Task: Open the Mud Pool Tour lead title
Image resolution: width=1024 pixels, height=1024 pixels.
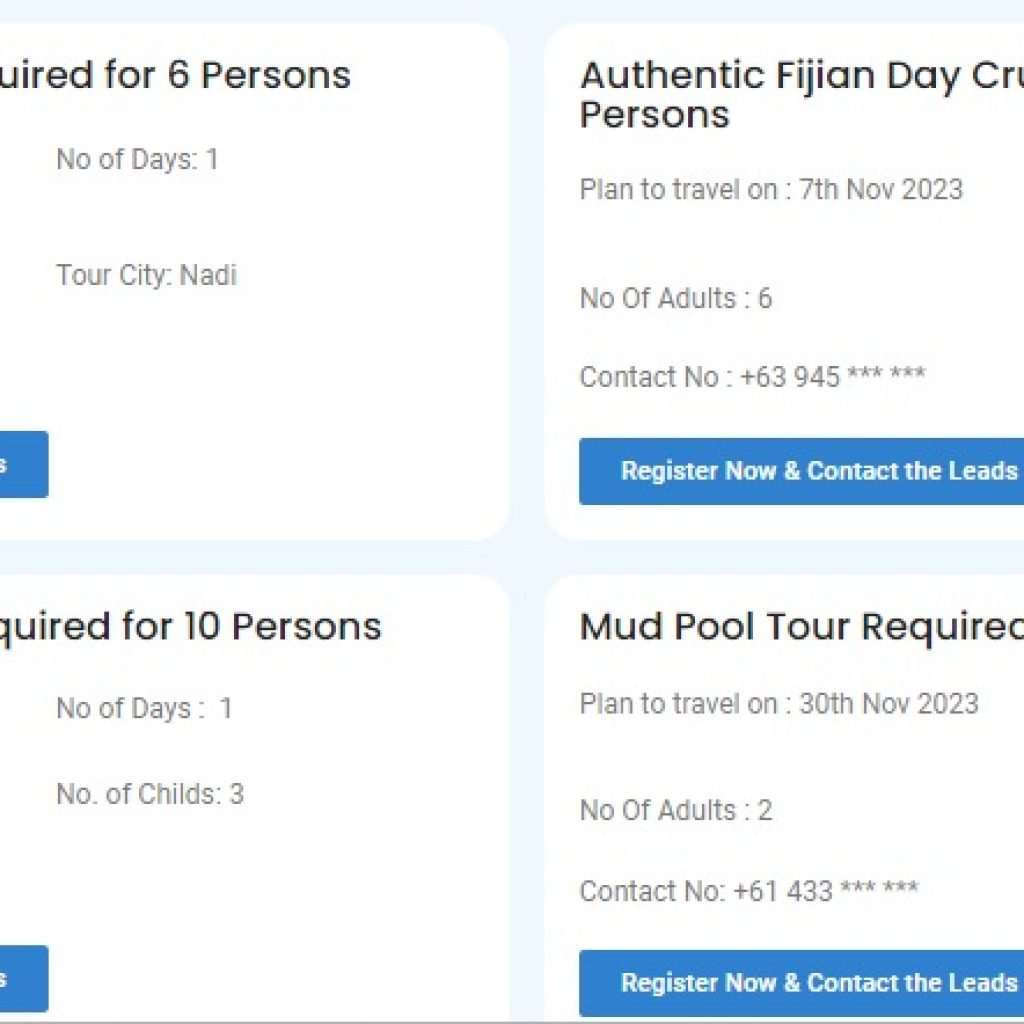Action: [800, 626]
